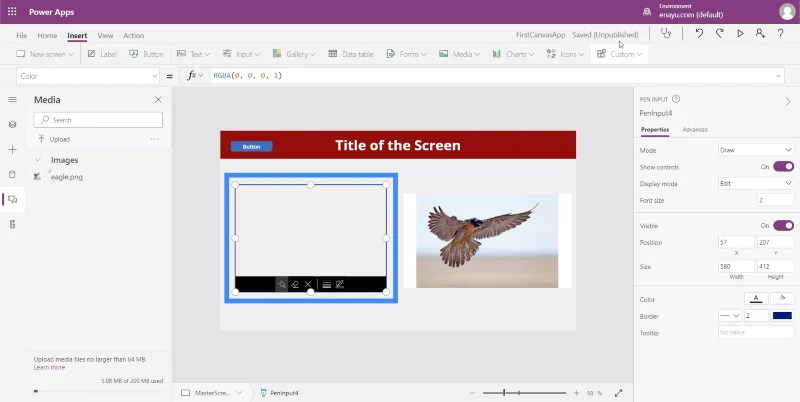800x402 pixels.
Task: Switch to the Action tab
Action: point(134,35)
